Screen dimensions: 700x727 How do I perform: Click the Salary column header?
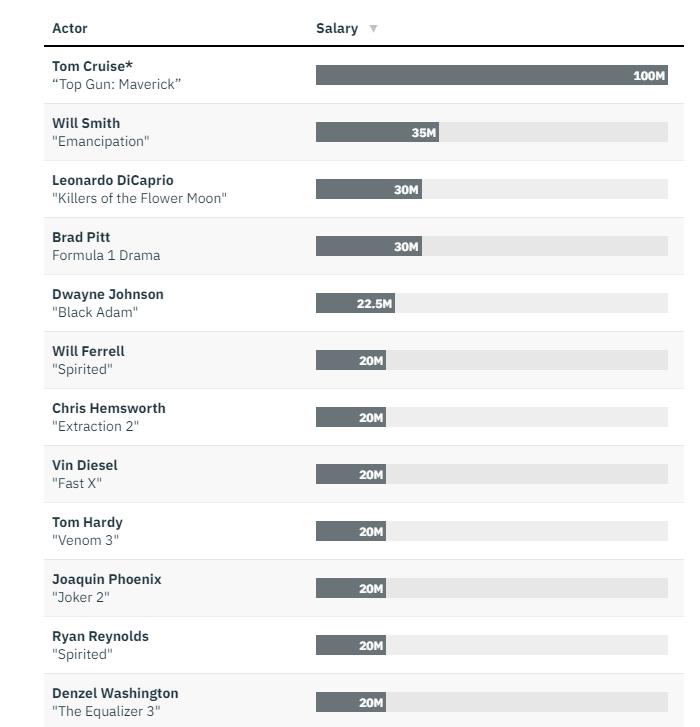click(x=337, y=28)
